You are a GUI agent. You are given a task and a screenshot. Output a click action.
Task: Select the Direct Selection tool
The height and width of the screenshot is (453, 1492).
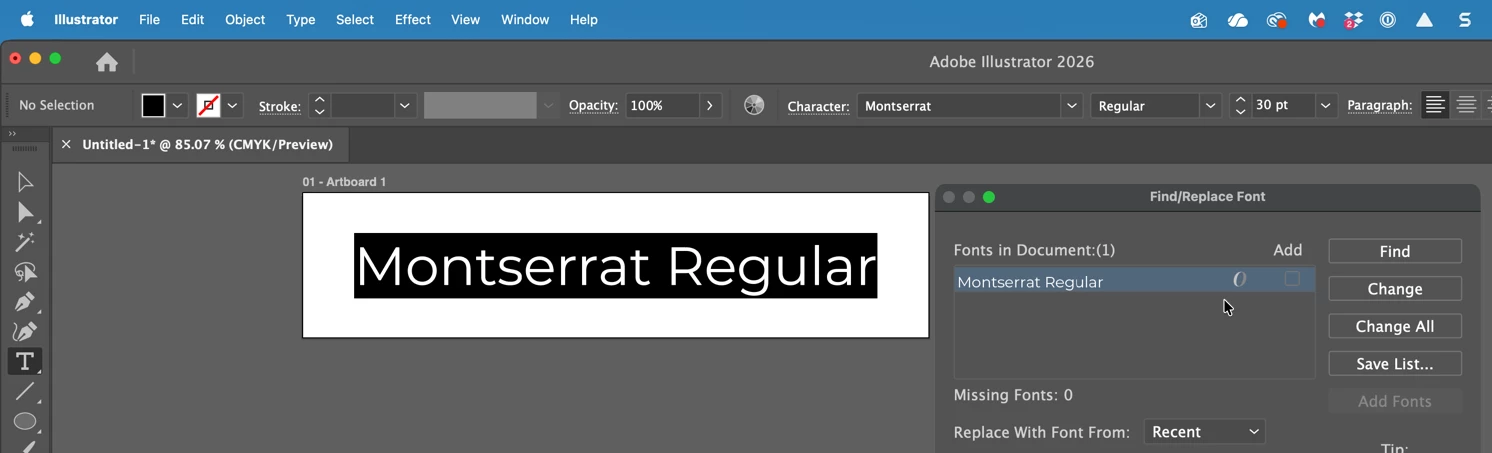(25, 212)
